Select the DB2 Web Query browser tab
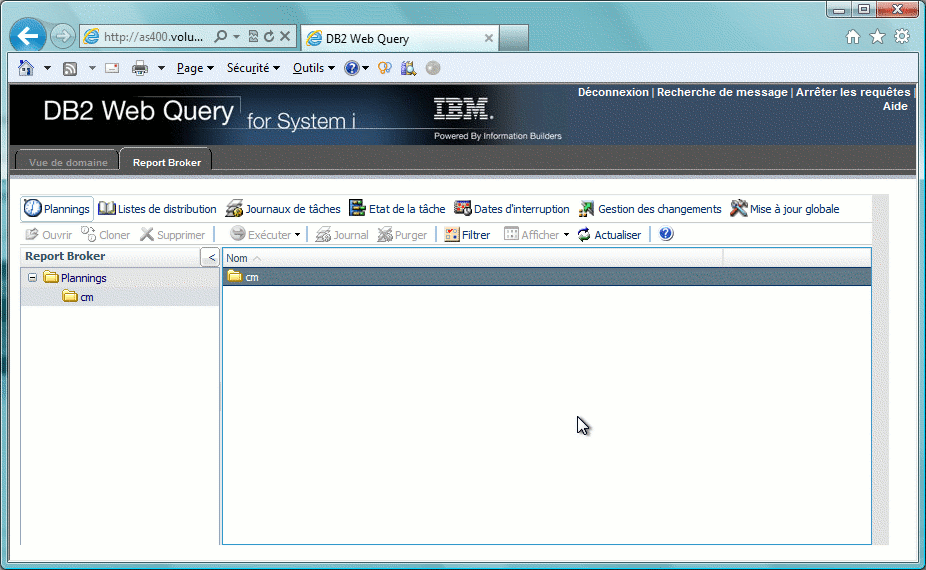926x570 pixels. click(400, 38)
